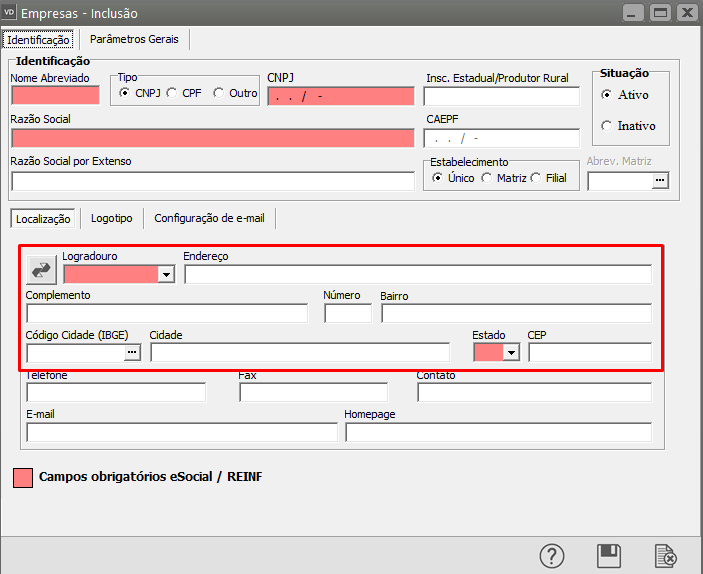Select the Outro type radio option
Viewport: 703px width, 574px height.
pos(219,93)
